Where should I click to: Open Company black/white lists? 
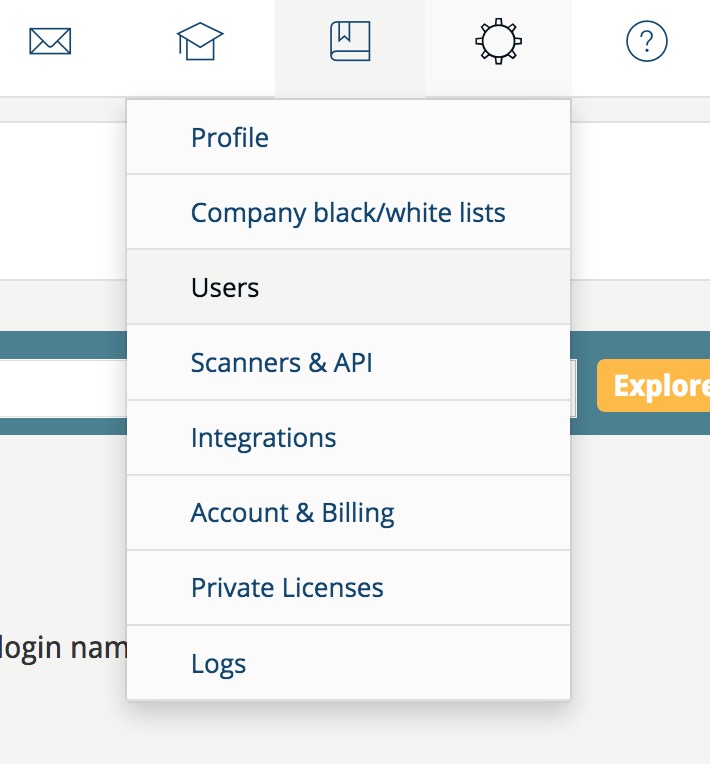348,212
